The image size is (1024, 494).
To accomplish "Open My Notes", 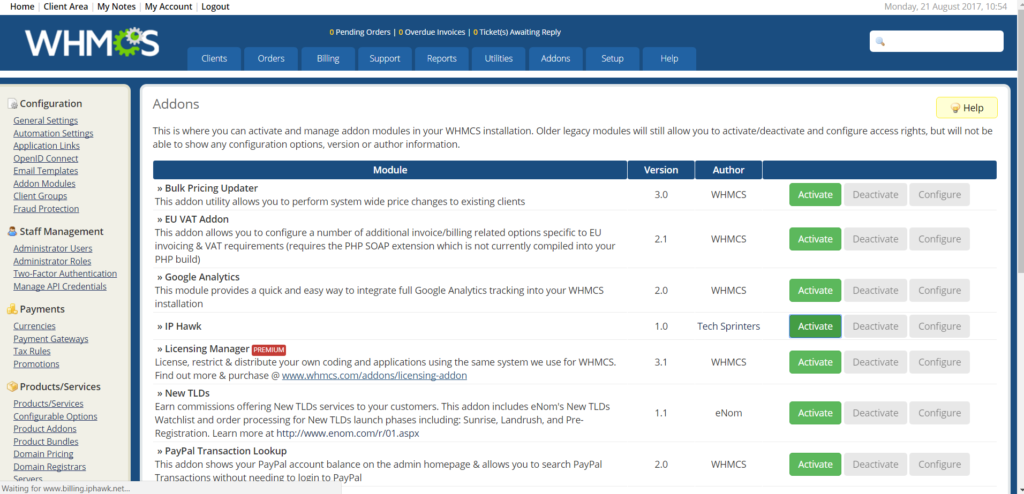I will click(116, 7).
